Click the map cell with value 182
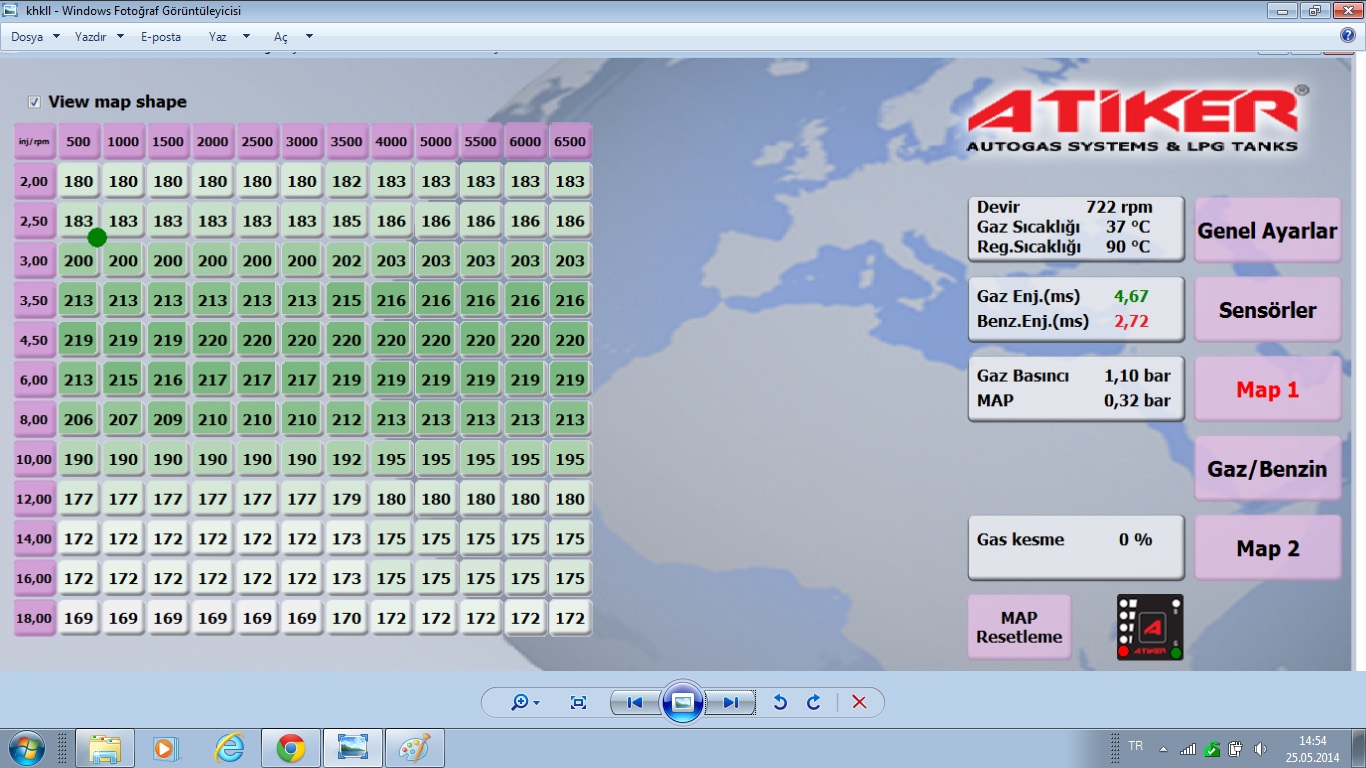Screen dimensions: 1366x768 click(346, 181)
